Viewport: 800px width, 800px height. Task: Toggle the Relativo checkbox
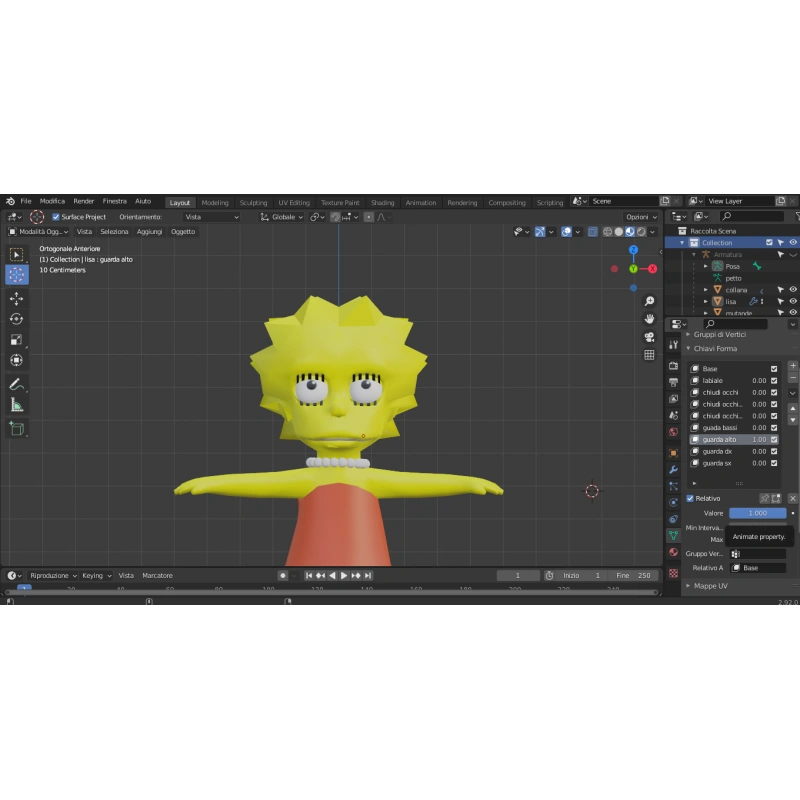(690, 498)
